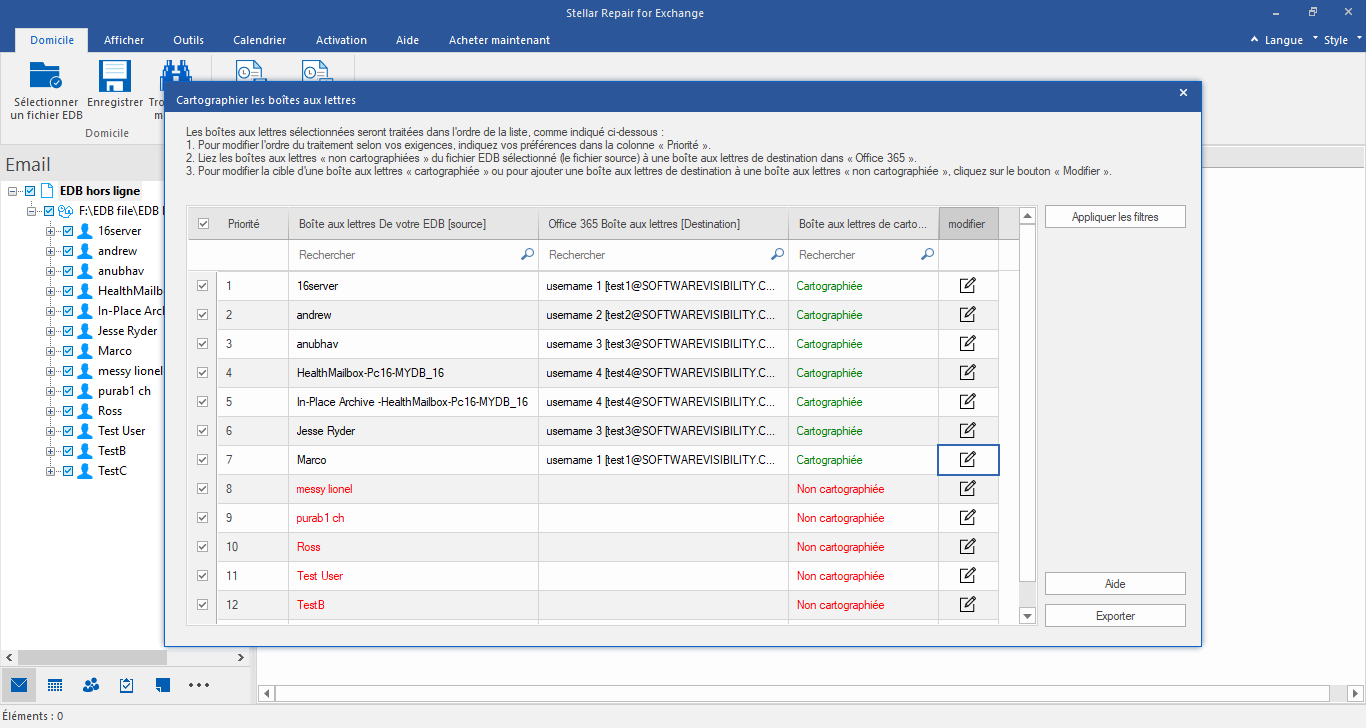Open Acheter maintenant tab
Image resolution: width=1366 pixels, height=728 pixels.
click(499, 40)
